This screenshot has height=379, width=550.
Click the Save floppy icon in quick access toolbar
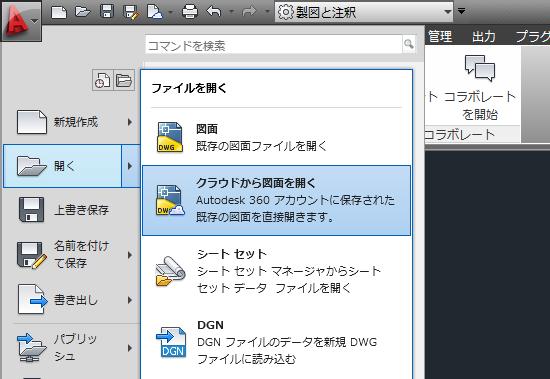pyautogui.click(x=107, y=12)
